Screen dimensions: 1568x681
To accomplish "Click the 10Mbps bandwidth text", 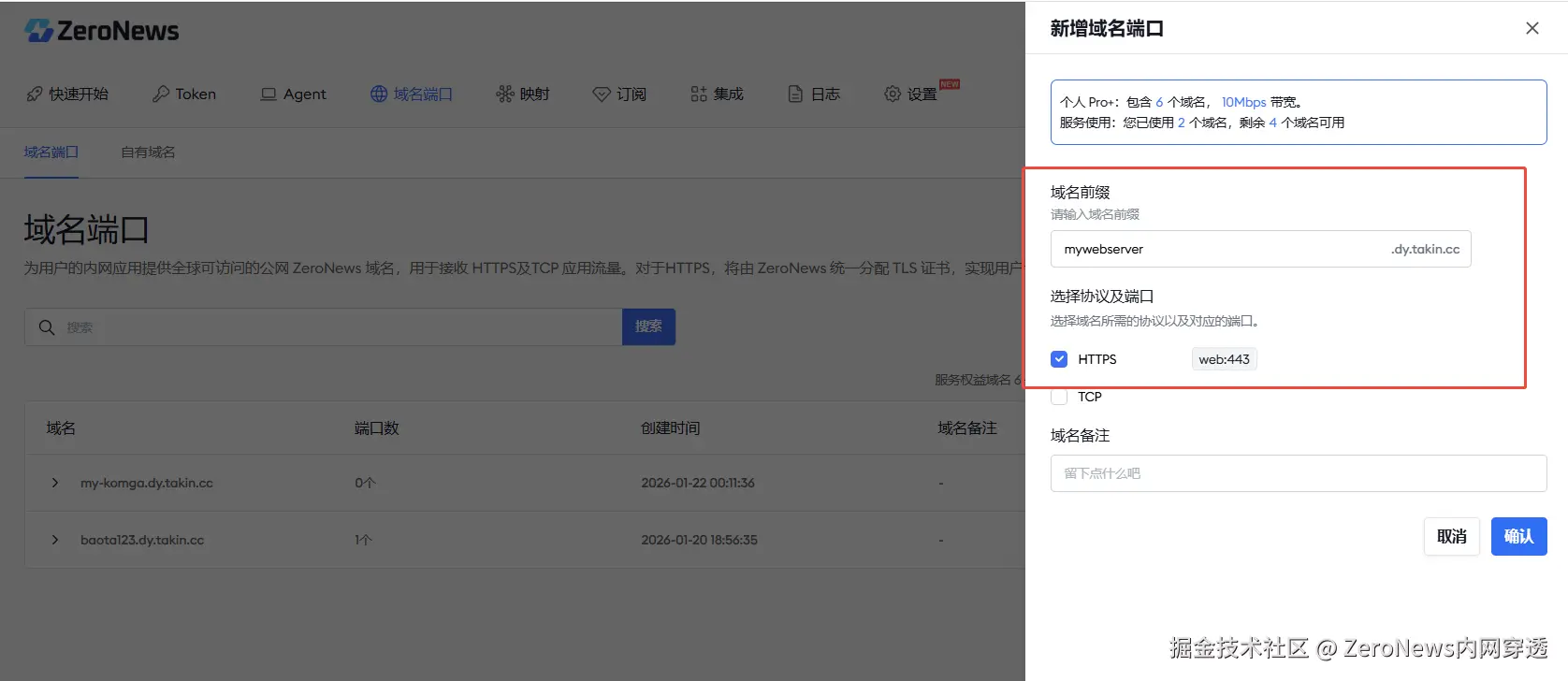I will (x=1243, y=102).
